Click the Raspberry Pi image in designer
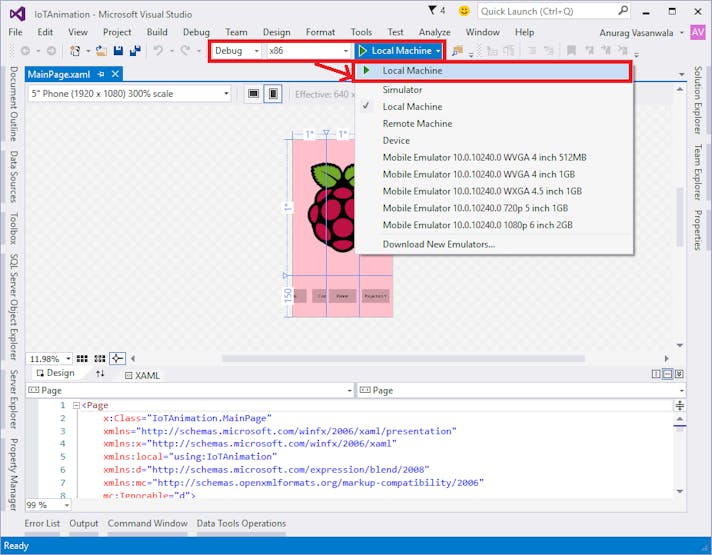This screenshot has width=712, height=555. click(x=331, y=208)
